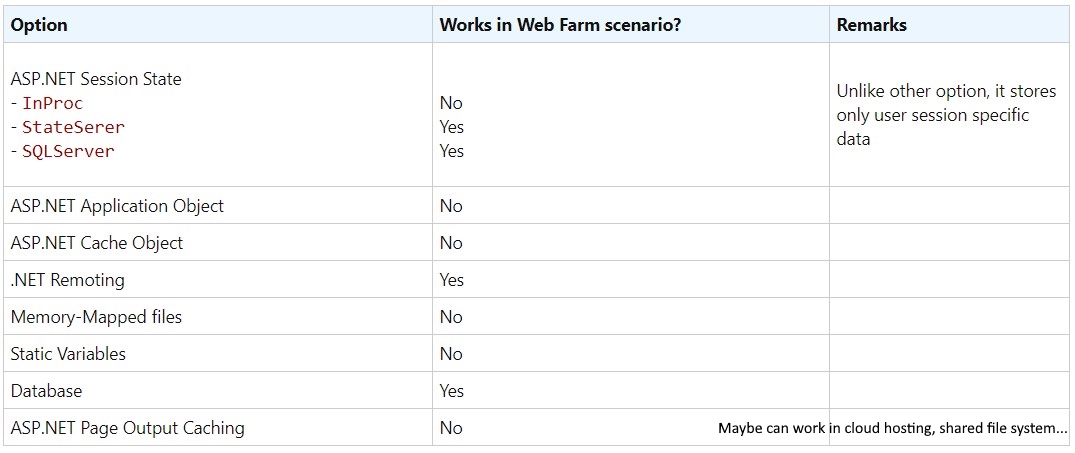The height and width of the screenshot is (453, 1075).
Task: Select the "ASP.NET Cache Object" cell
Action: tap(97, 243)
